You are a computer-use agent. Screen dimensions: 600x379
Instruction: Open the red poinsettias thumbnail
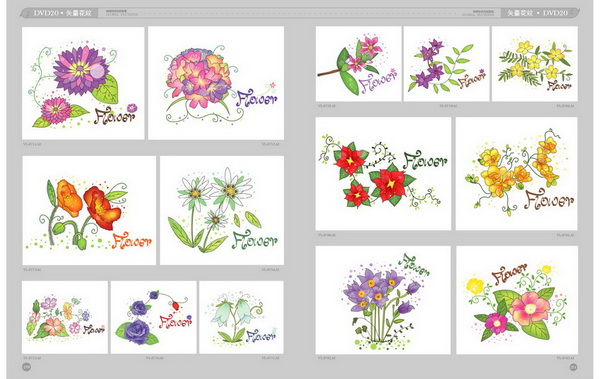click(383, 174)
